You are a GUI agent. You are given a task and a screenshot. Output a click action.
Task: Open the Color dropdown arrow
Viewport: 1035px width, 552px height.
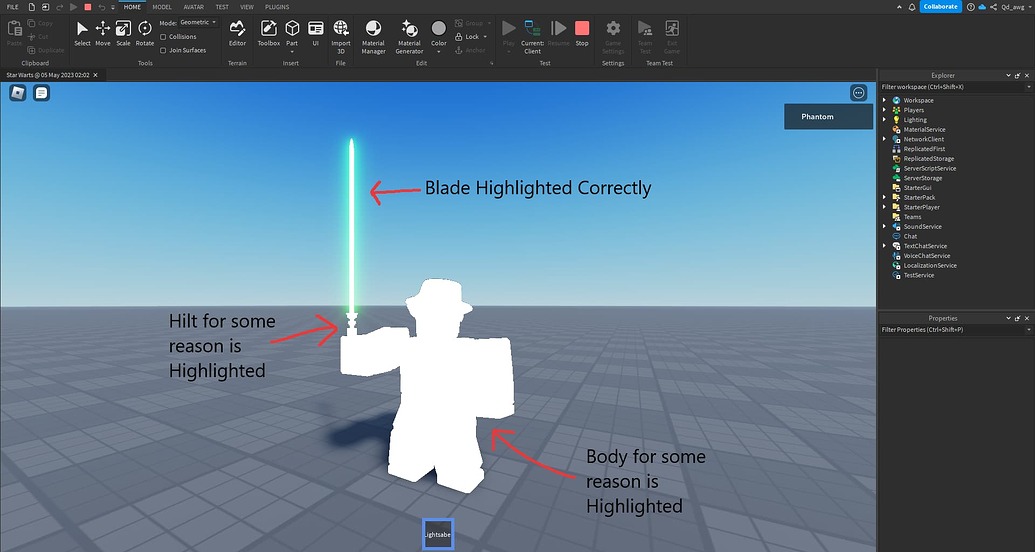point(439,52)
